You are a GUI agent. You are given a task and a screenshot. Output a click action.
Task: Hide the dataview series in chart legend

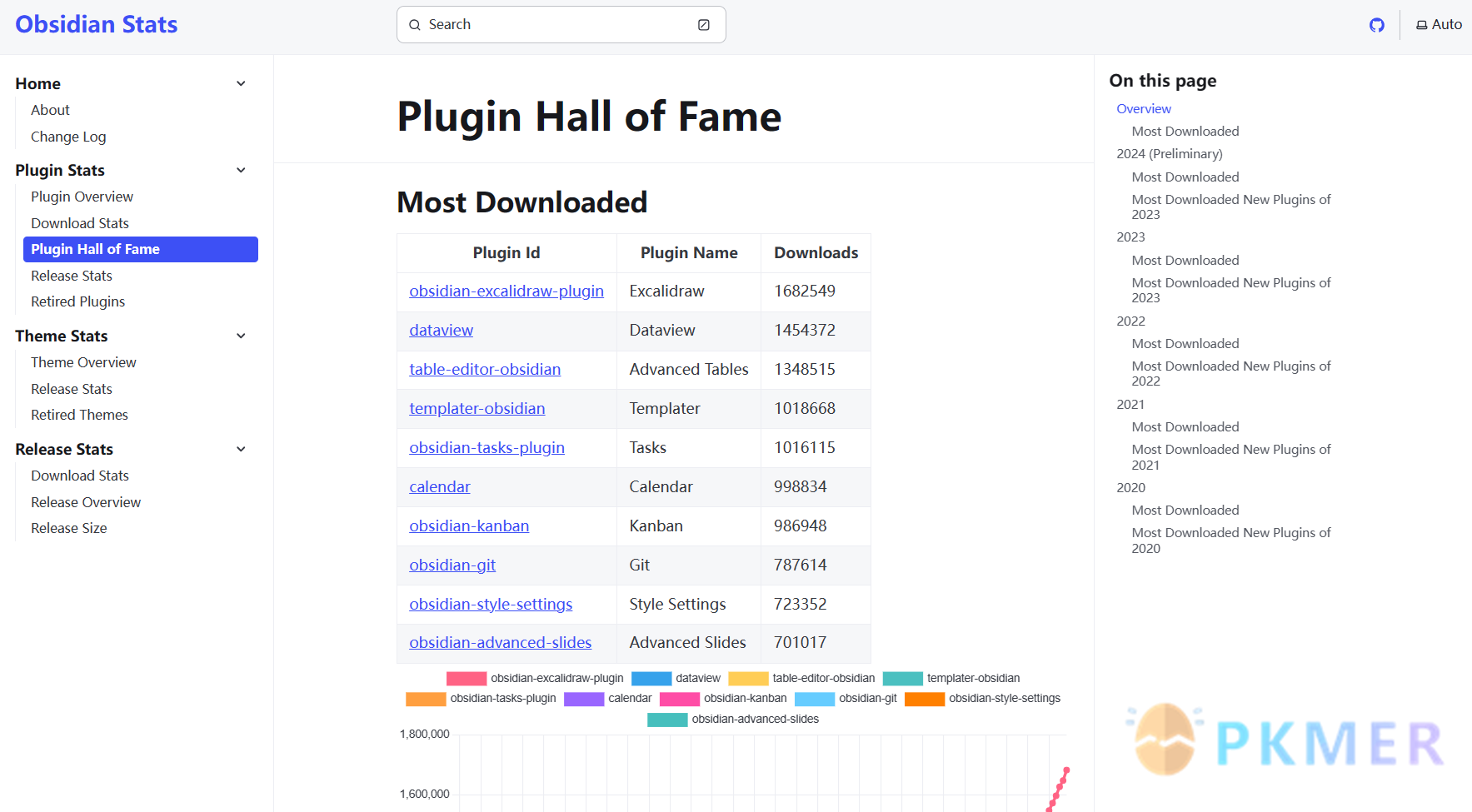[x=676, y=679]
